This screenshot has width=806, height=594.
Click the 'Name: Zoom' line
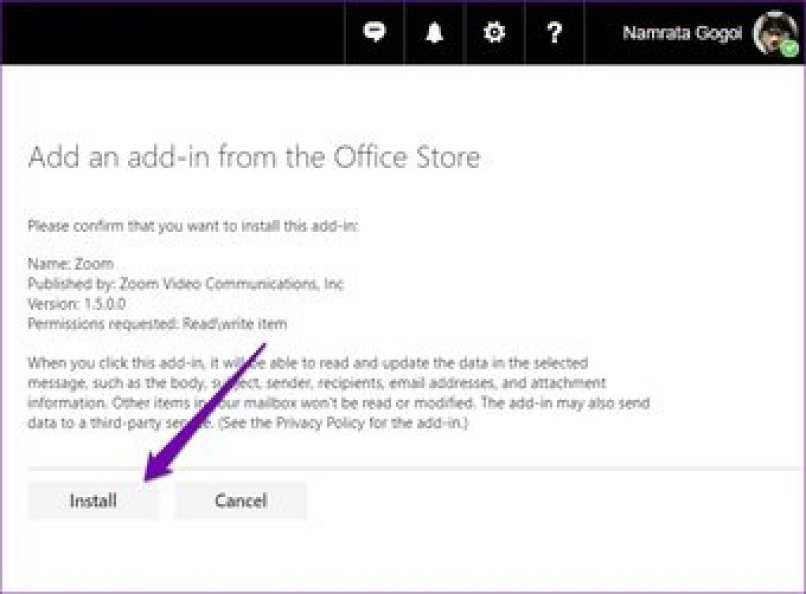tap(70, 264)
